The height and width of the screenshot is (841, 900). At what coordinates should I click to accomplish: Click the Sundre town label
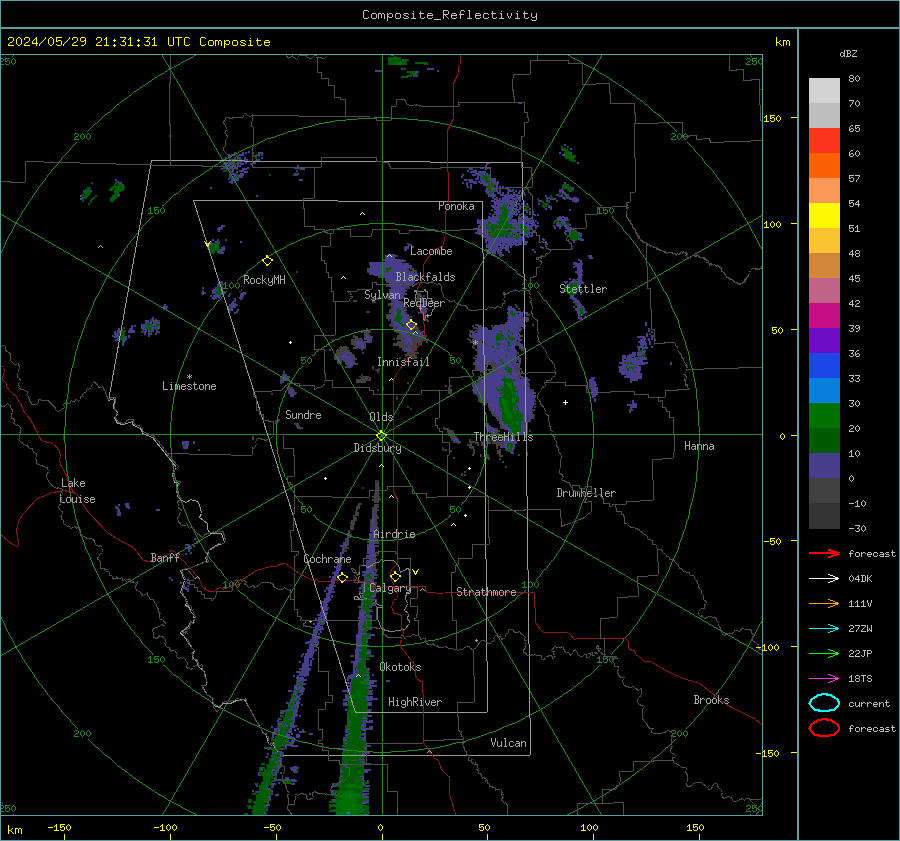tap(303, 415)
